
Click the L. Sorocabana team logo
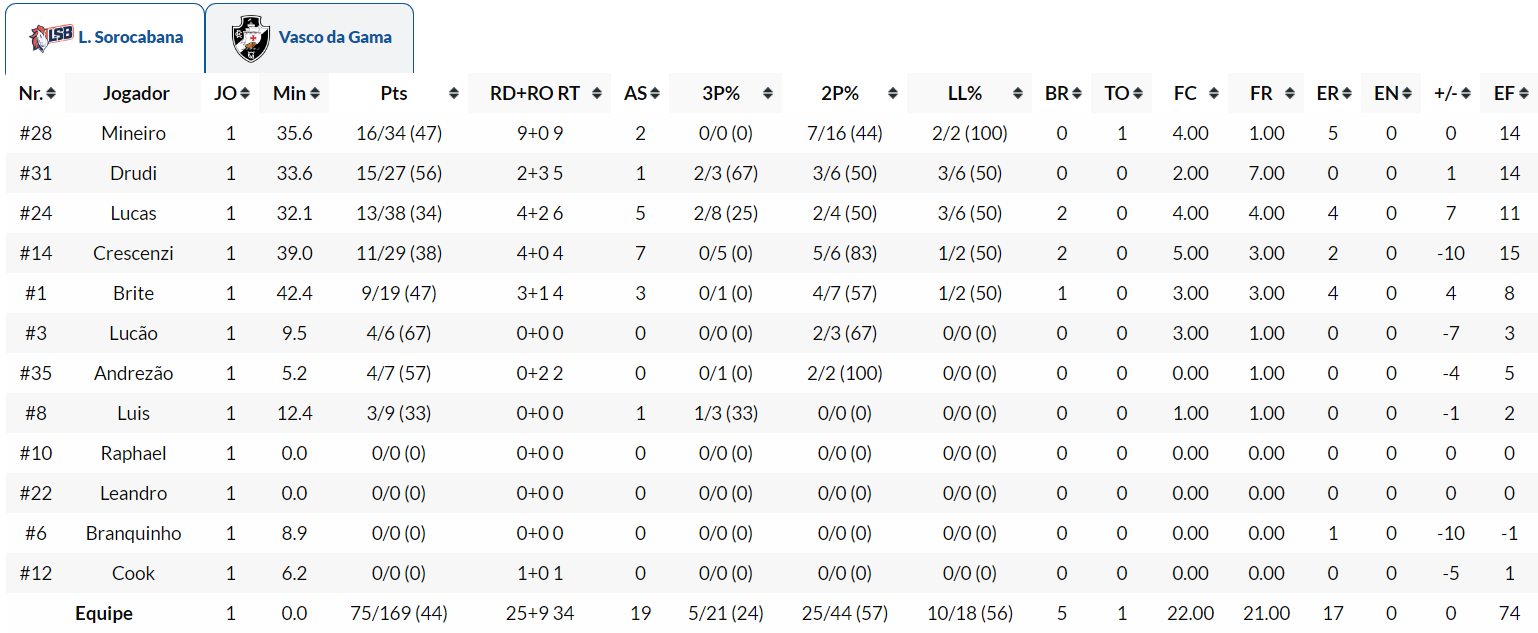point(51,37)
